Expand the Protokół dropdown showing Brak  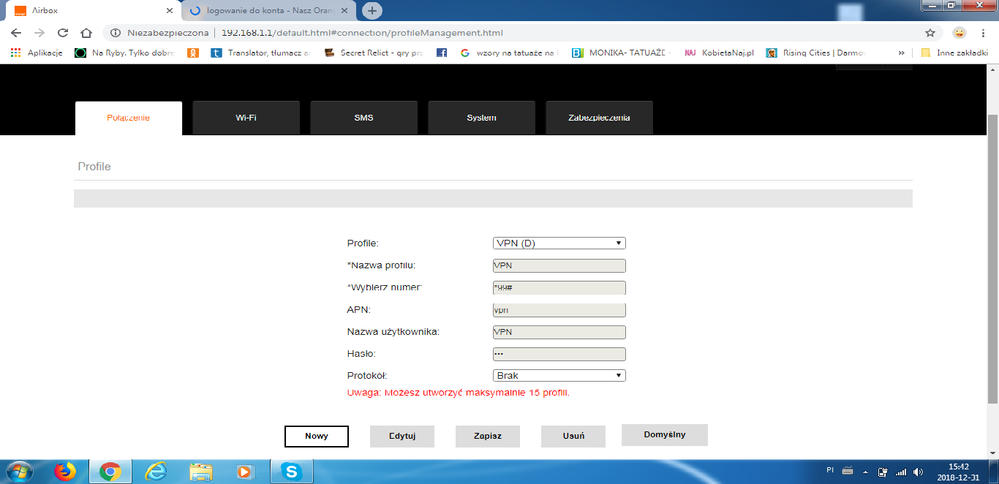pyautogui.click(x=559, y=375)
